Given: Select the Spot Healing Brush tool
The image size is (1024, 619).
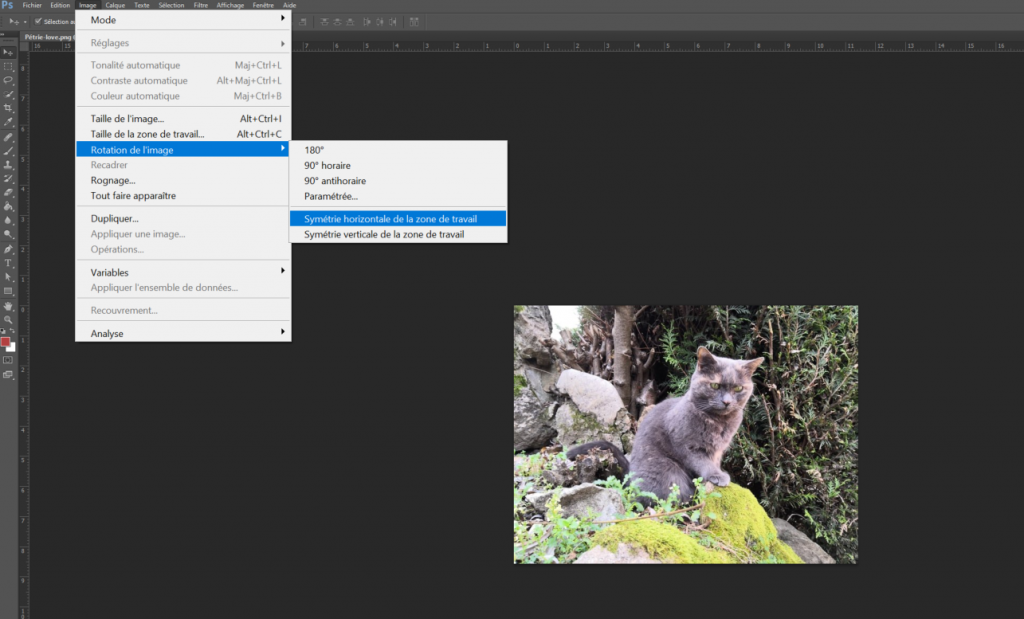Looking at the screenshot, I should [x=8, y=137].
